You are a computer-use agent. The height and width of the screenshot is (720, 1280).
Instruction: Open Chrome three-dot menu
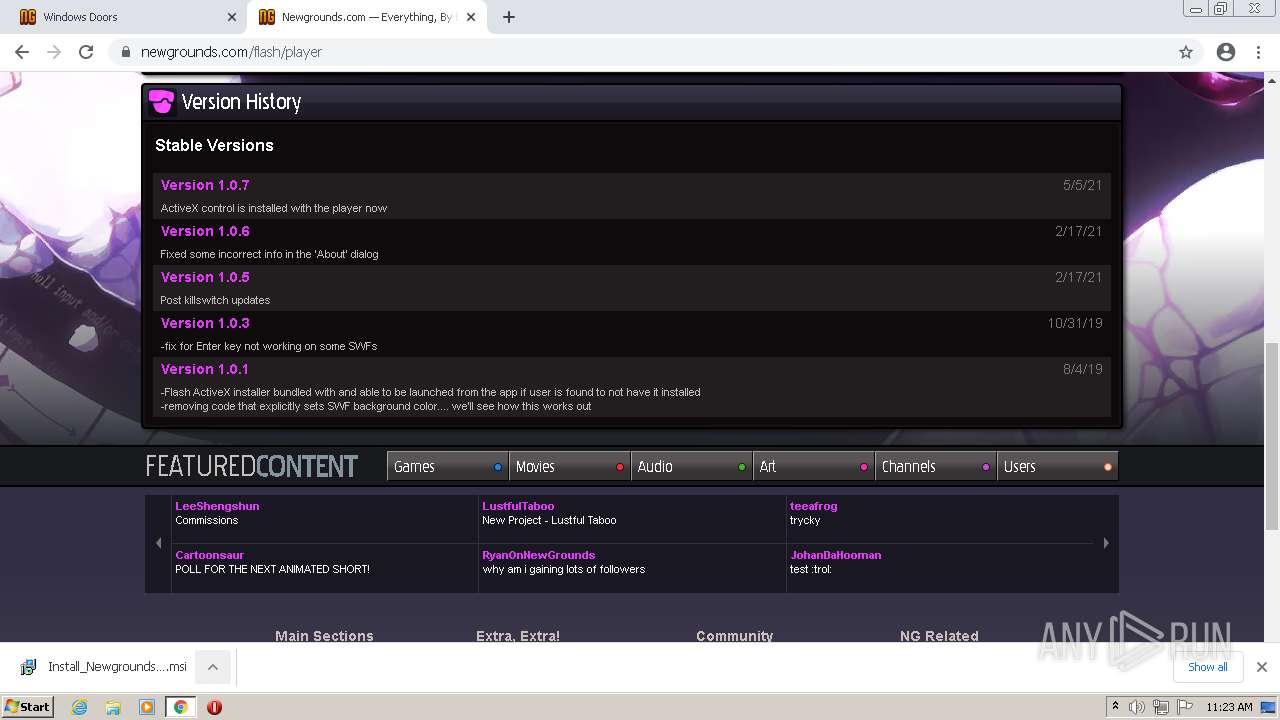point(1259,52)
